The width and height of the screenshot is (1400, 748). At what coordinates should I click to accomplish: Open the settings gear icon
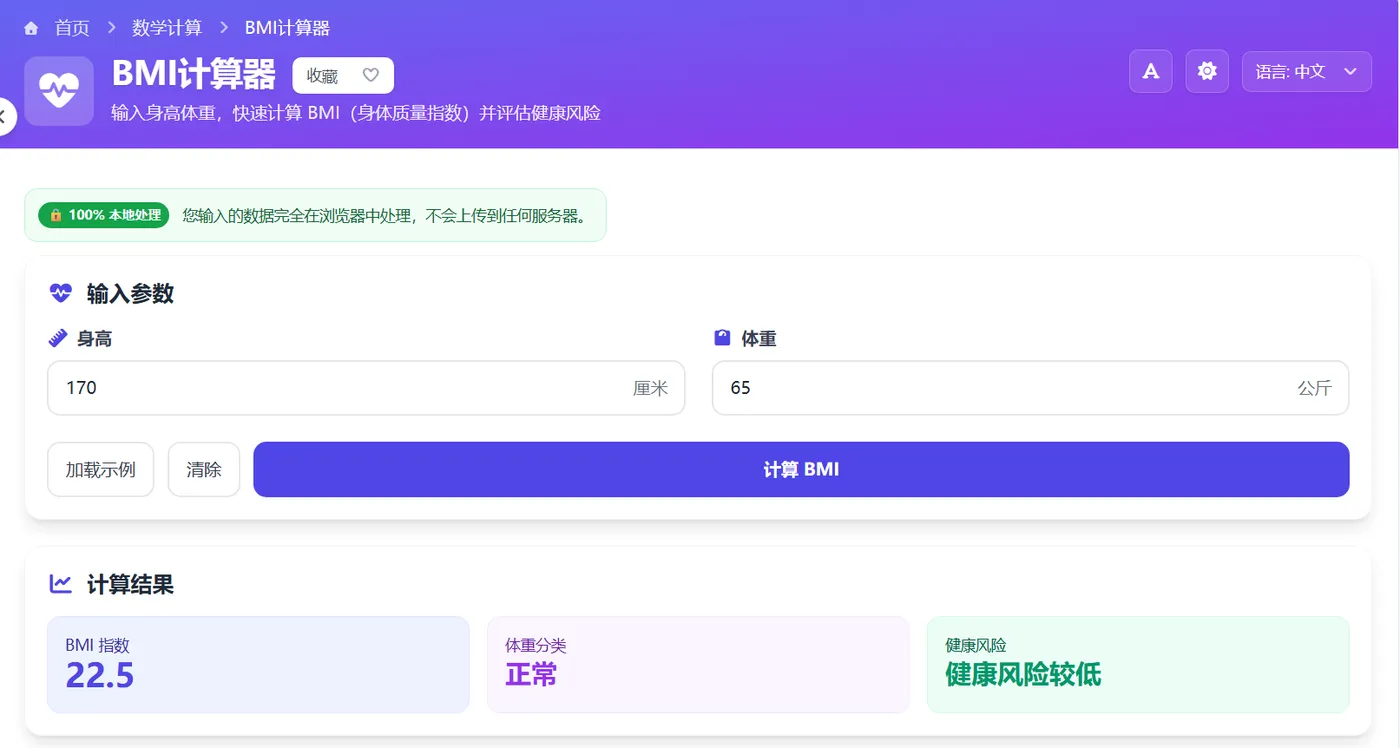pos(1206,71)
